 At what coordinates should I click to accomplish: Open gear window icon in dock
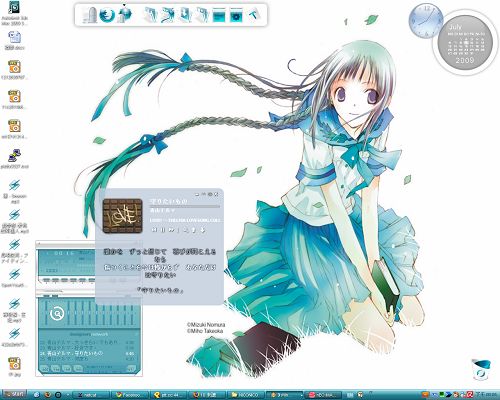[x=236, y=15]
